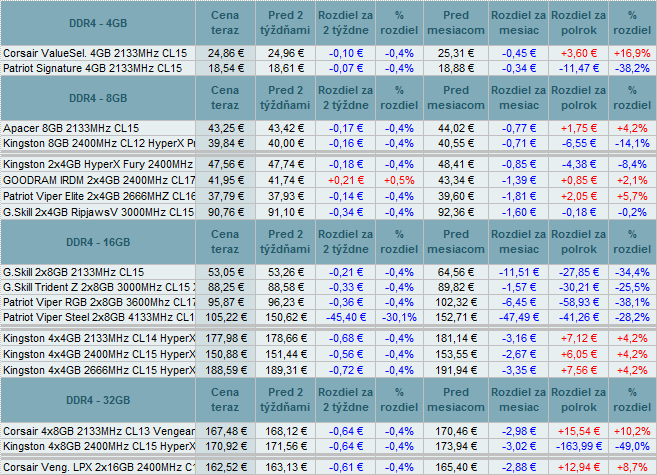Click Corsair Veng. LPX 2x16GB 2400MHz row name

click(x=98, y=467)
